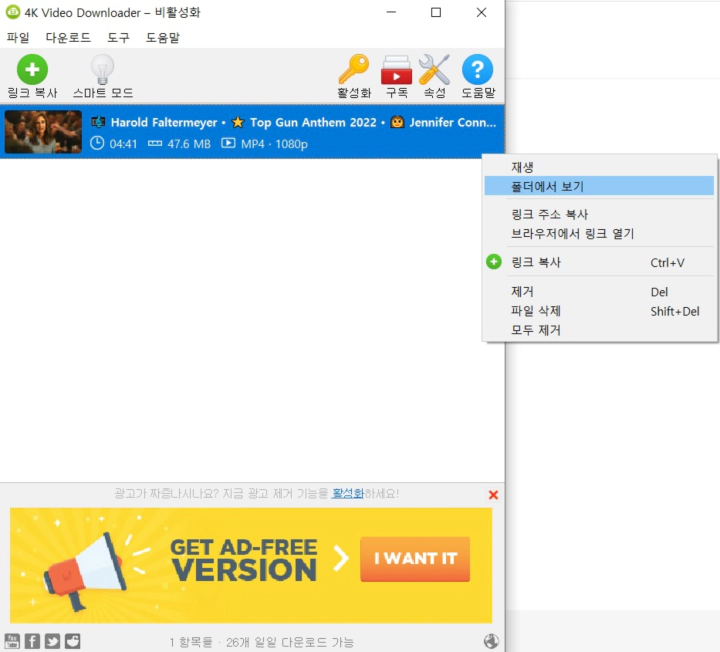
Task: Maximize the 4K Video Downloader window
Action: 436,12
